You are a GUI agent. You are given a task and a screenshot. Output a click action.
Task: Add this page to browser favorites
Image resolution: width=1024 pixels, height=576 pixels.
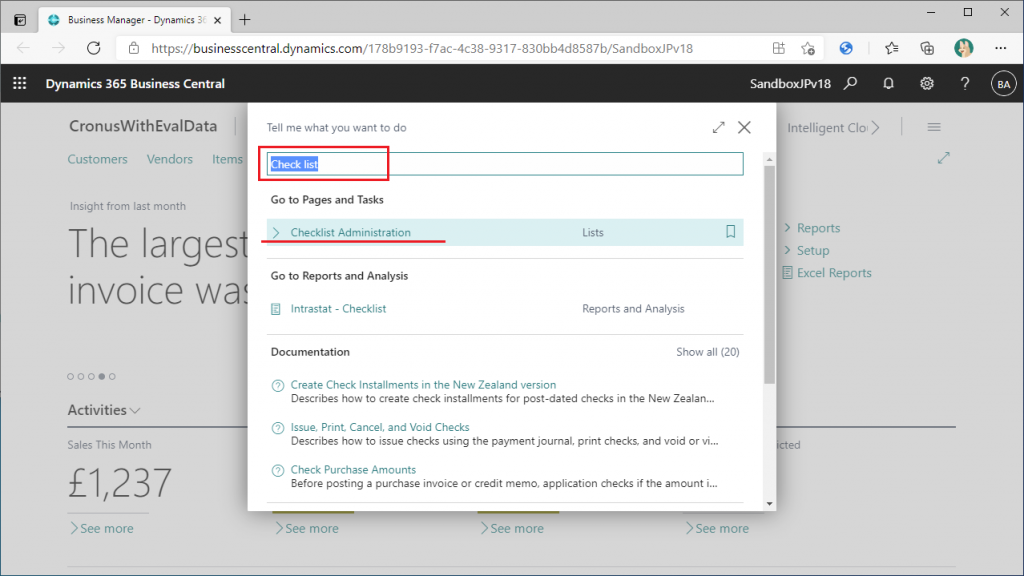point(808,48)
